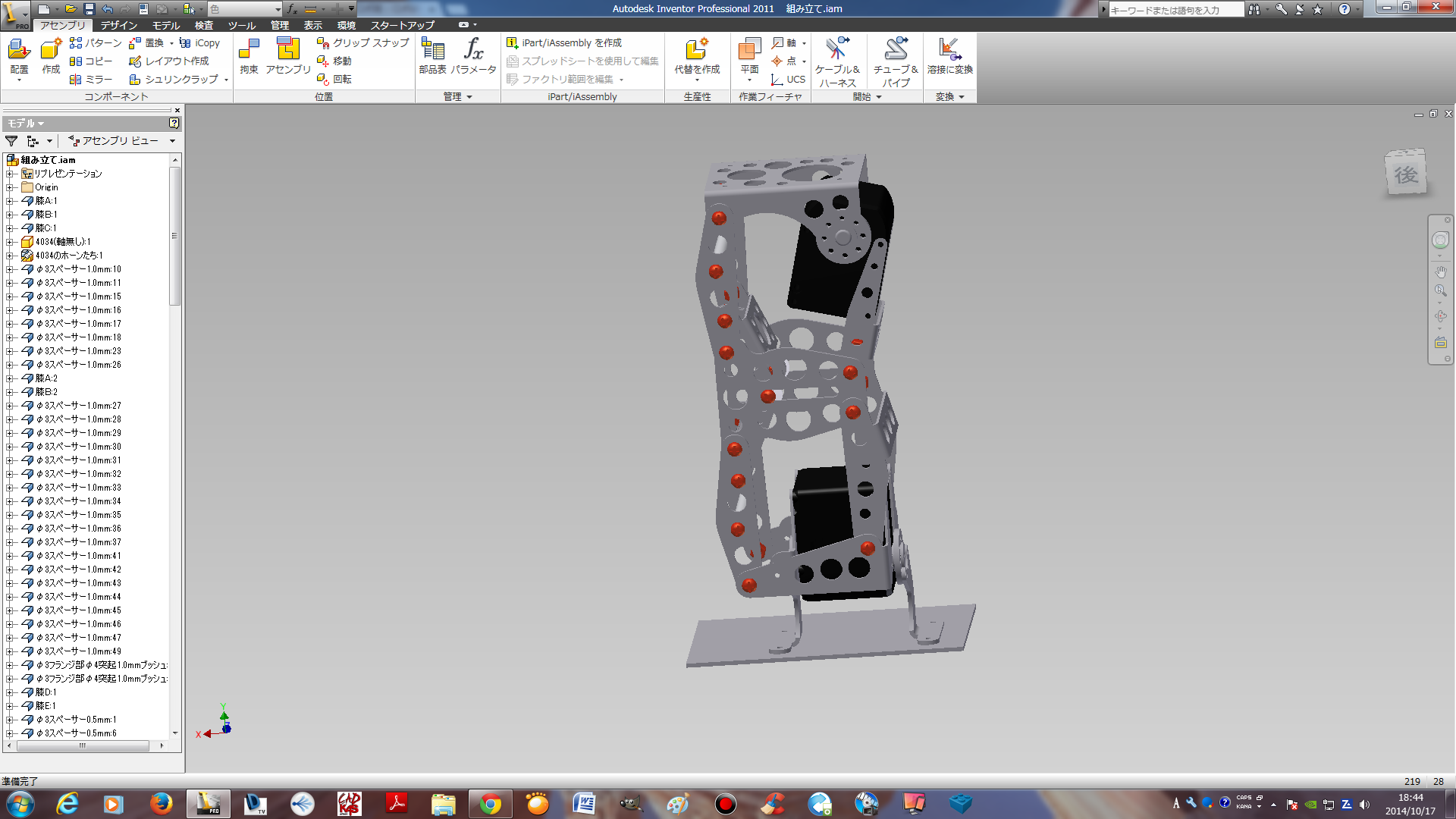Screen dimensions: 1456x819
Task: Open the シュリンクラップ dropdown arrow
Action: (226, 80)
